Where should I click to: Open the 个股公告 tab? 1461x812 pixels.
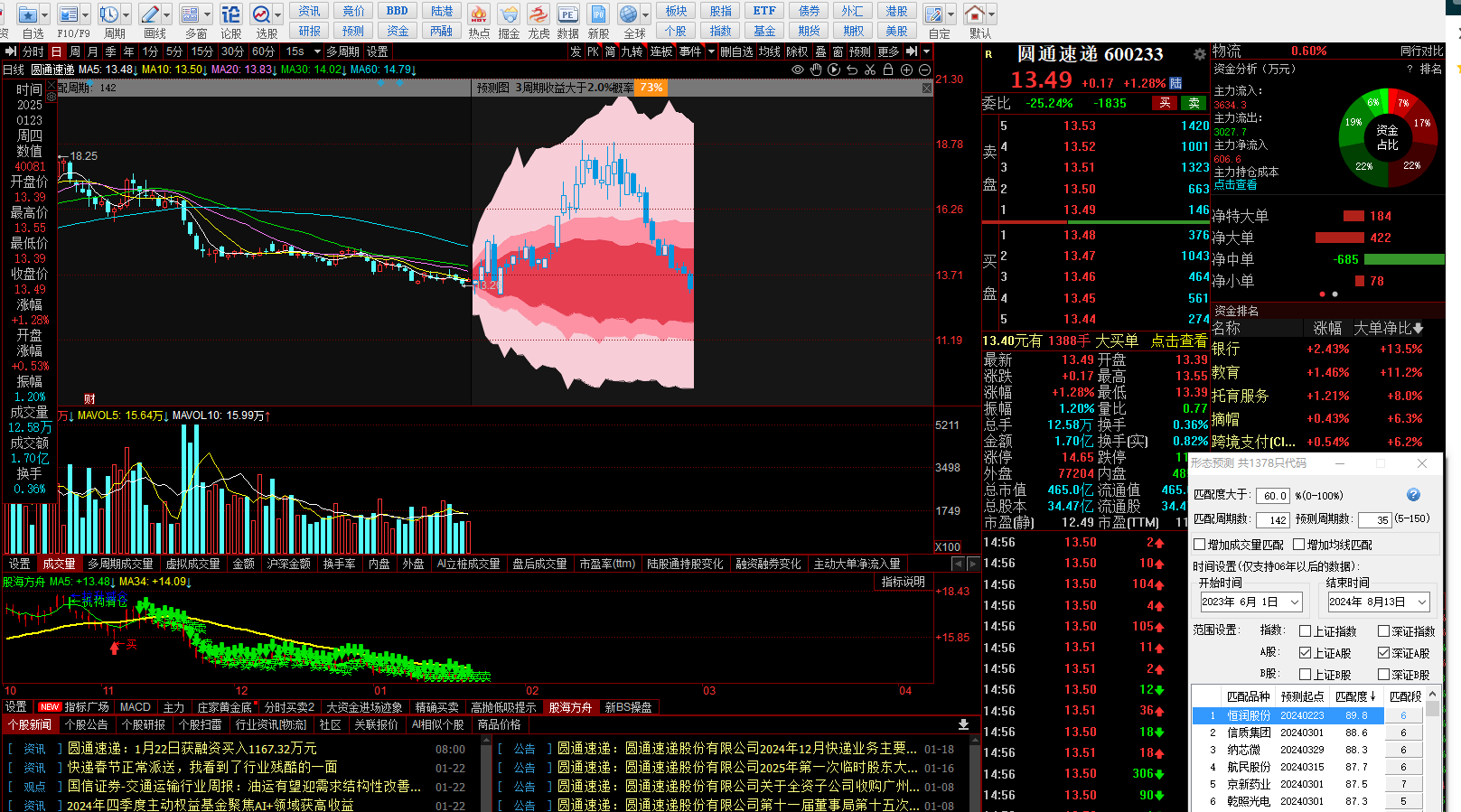click(87, 725)
